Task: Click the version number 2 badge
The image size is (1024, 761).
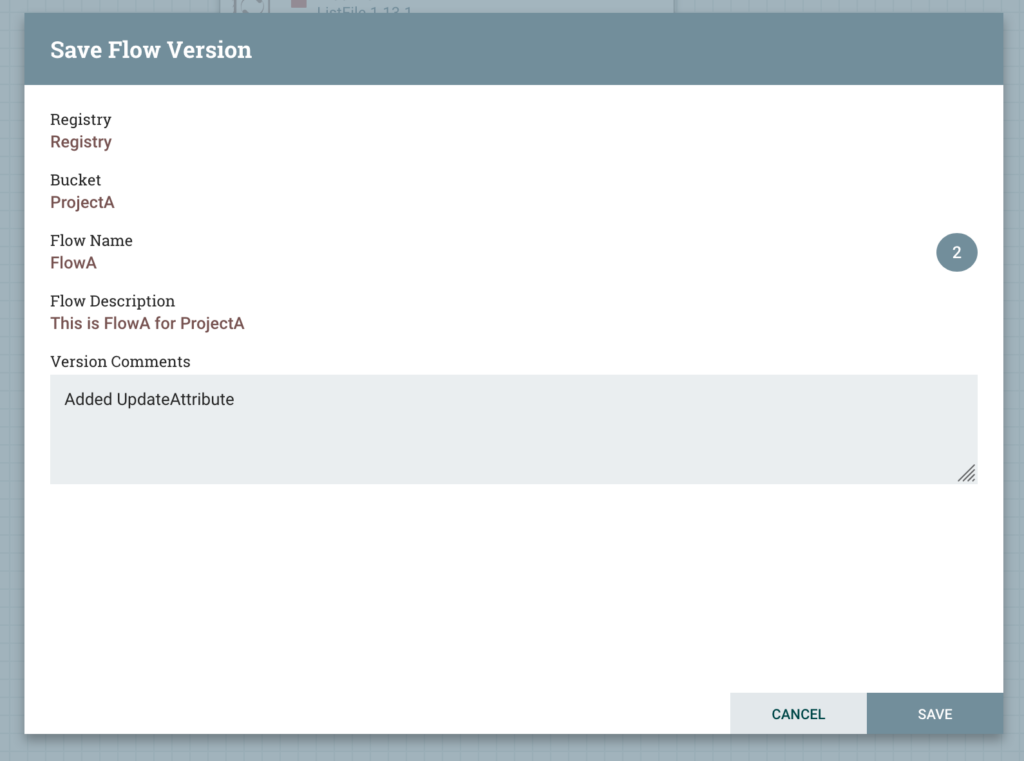Action: (956, 253)
